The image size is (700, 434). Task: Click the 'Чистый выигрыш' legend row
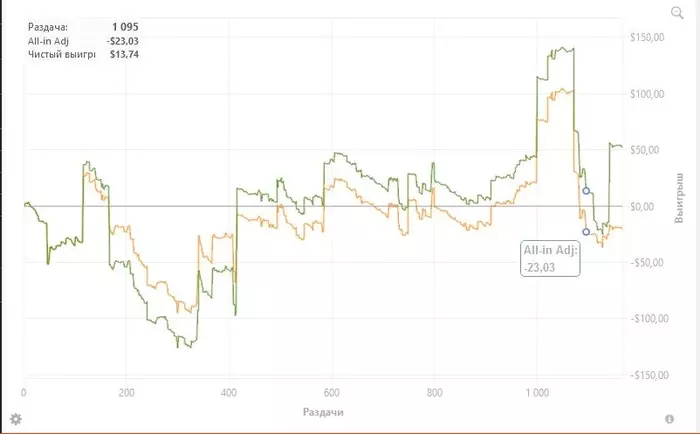click(83, 54)
